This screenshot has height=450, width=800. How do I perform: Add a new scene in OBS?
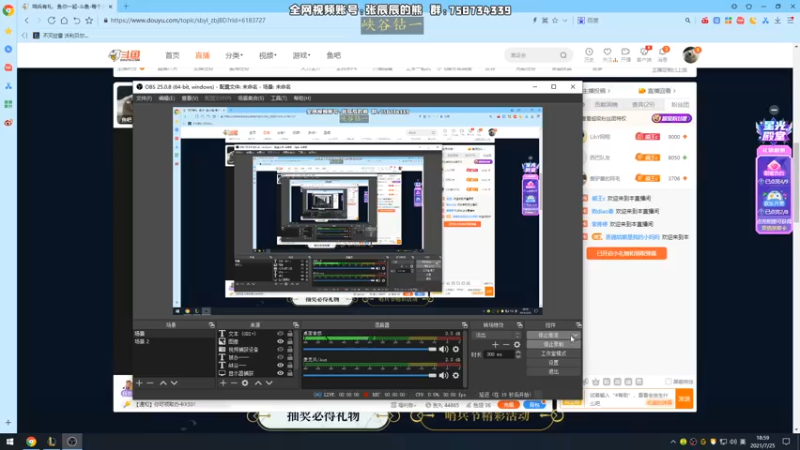point(139,383)
